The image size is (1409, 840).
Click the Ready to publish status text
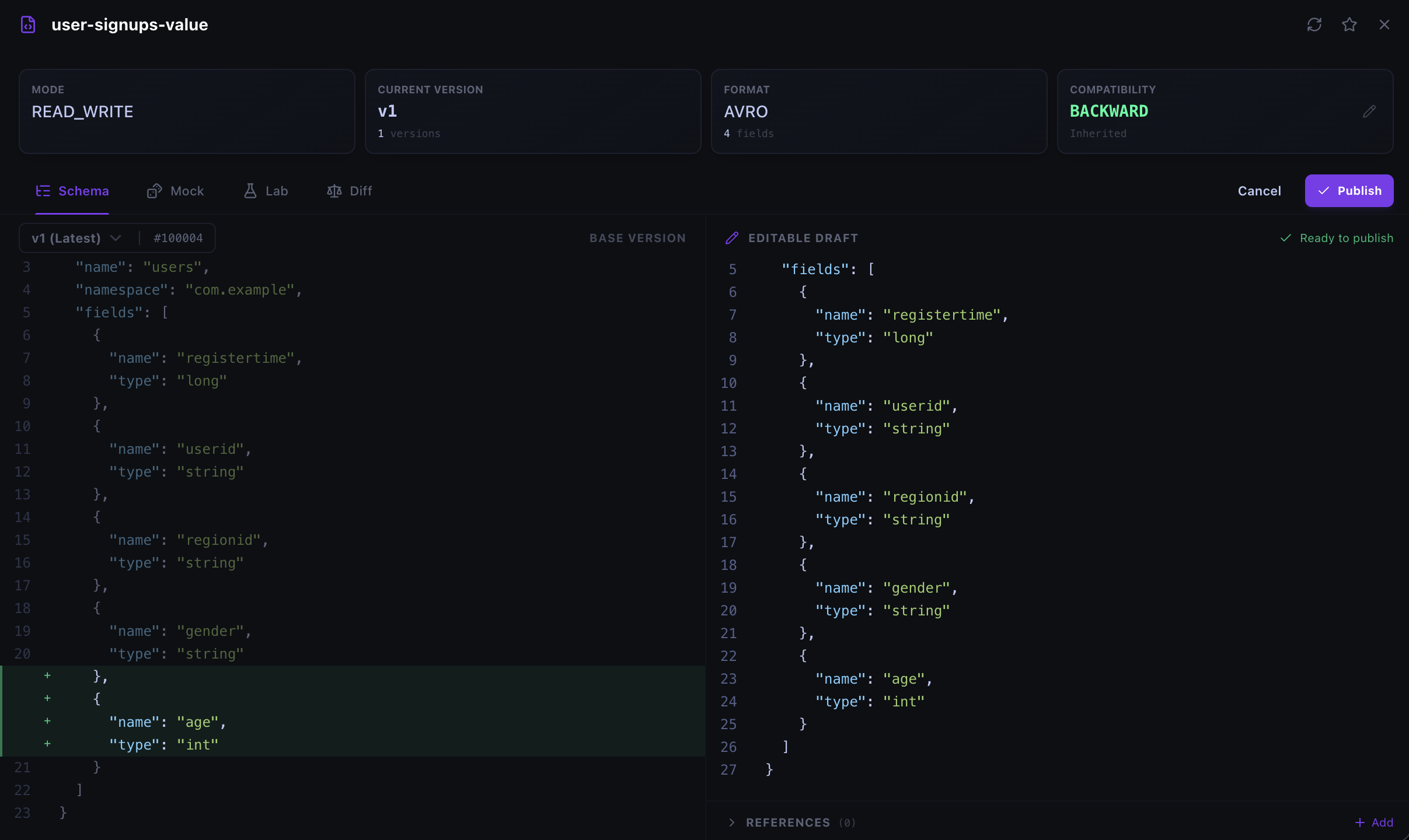(1347, 238)
